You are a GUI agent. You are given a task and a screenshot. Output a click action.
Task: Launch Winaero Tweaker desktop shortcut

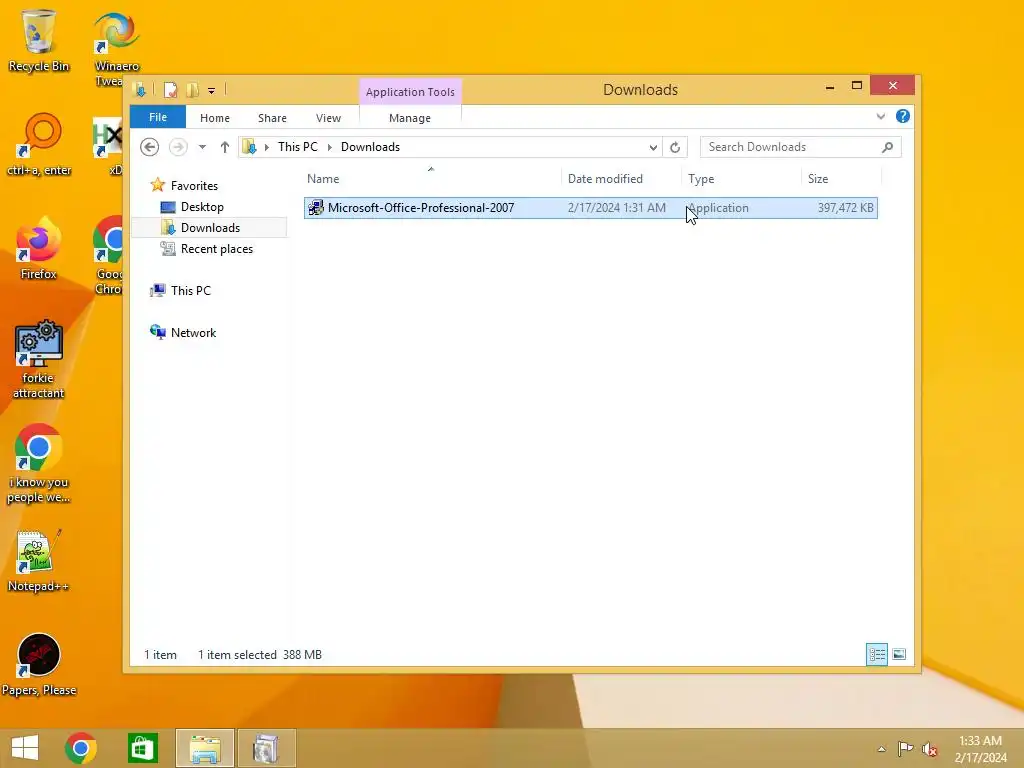click(x=116, y=47)
